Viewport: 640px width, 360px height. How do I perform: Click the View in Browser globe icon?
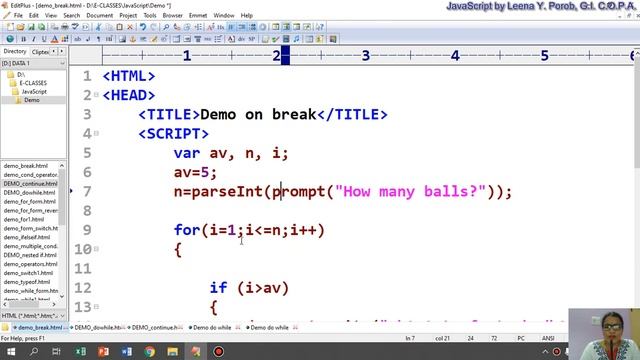coord(10,39)
